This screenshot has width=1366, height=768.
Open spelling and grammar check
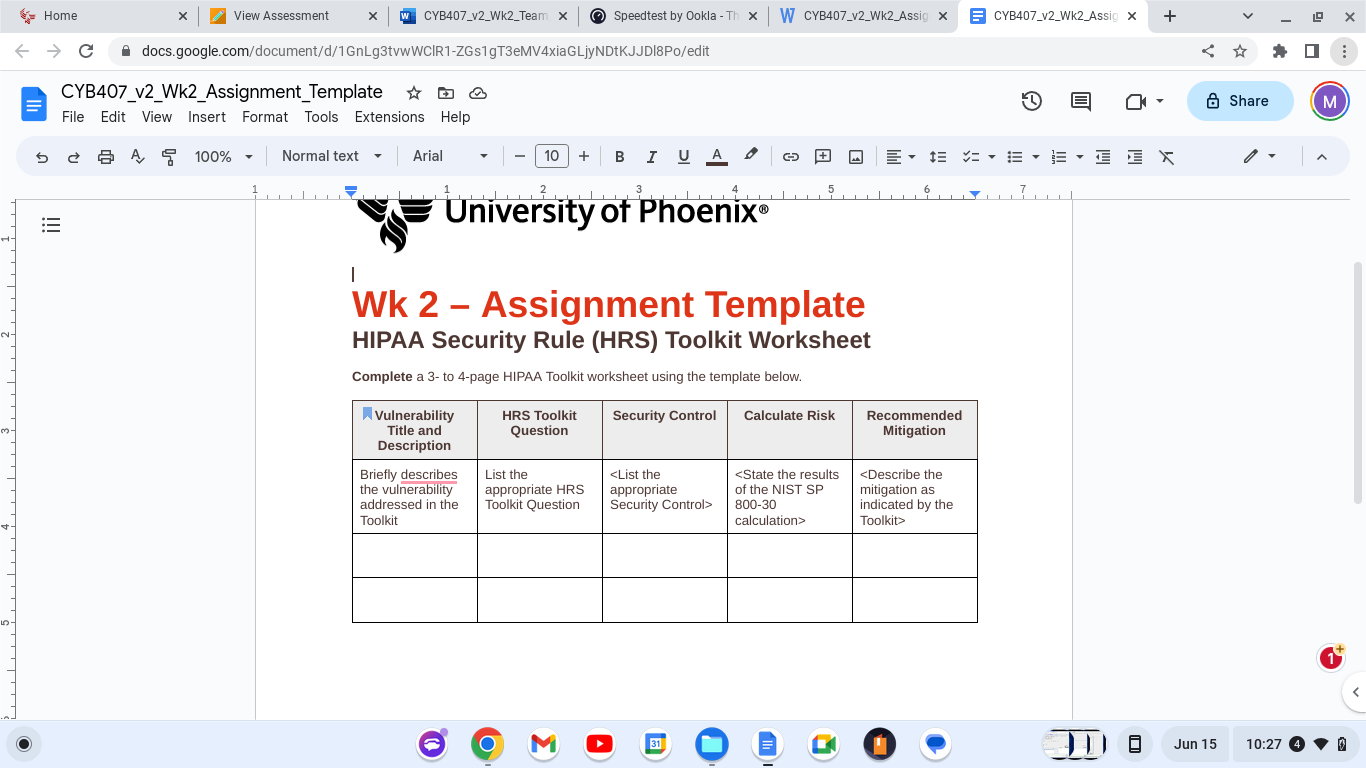(137, 156)
